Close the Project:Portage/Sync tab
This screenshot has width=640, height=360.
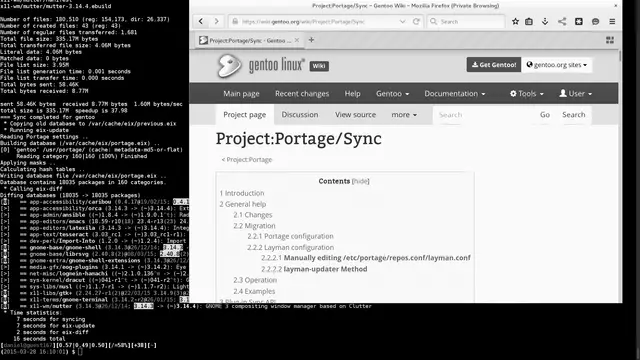[x=297, y=40]
